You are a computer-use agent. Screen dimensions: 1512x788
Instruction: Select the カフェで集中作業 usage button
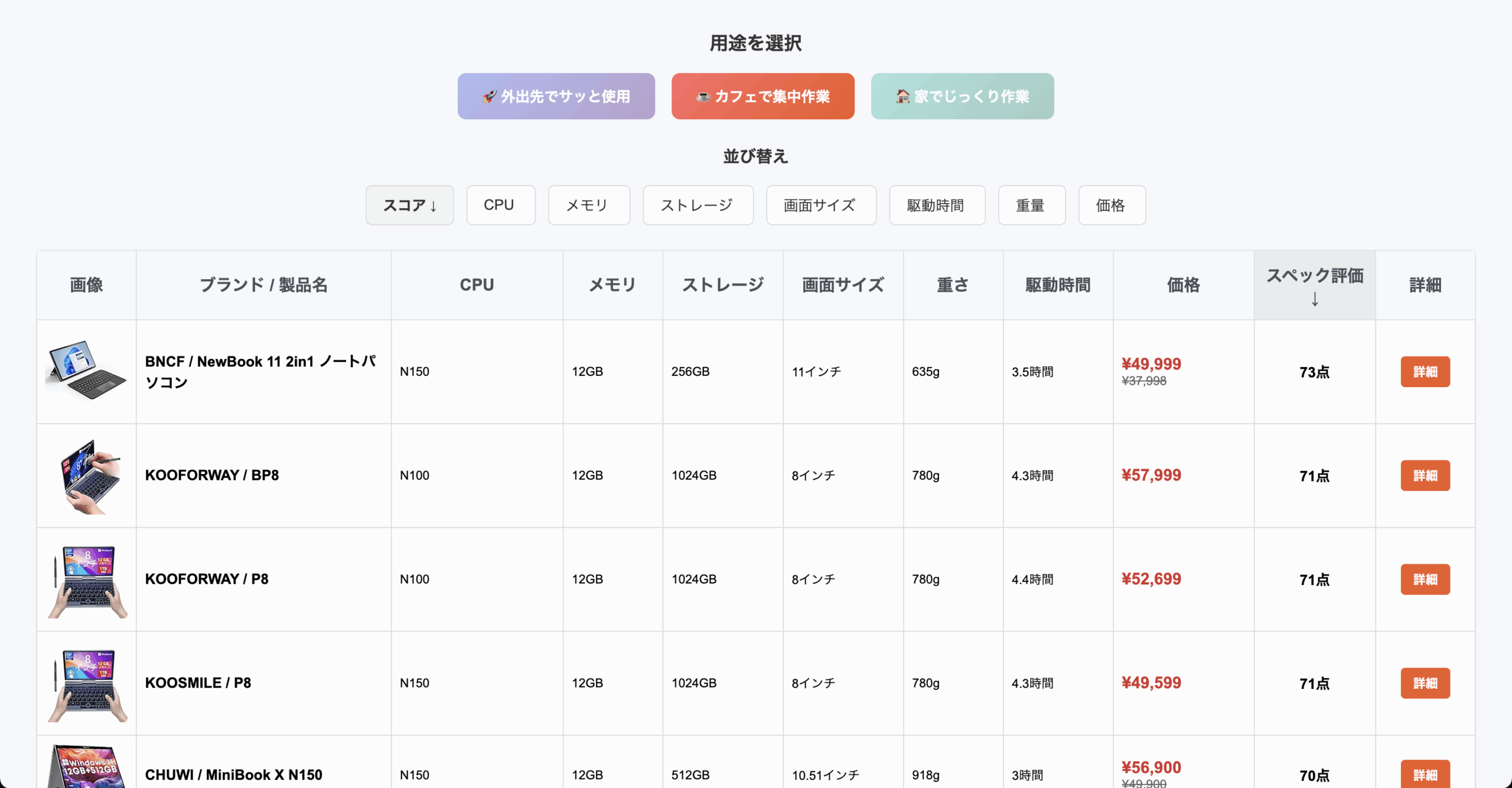pos(762,96)
